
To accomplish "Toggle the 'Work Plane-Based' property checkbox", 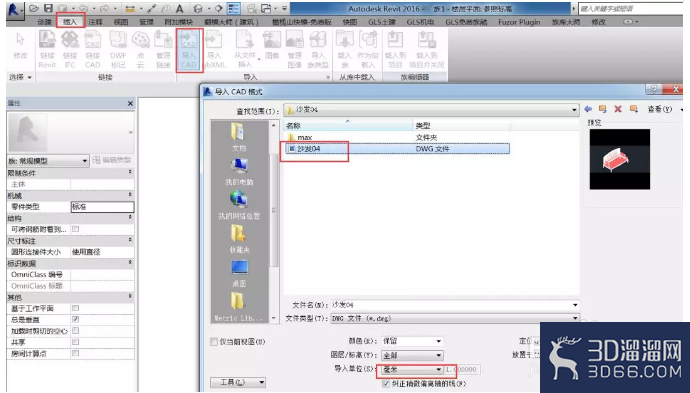I will (76, 308).
